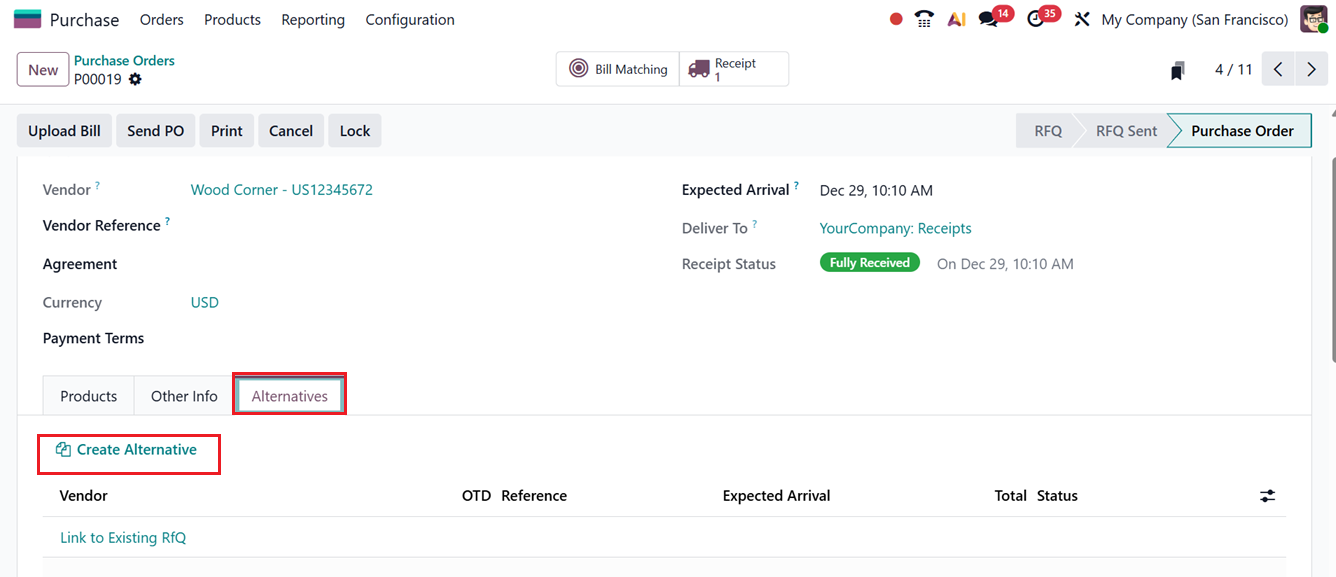1336x577 pixels.
Task: Open the Products tab
Action: pos(89,396)
